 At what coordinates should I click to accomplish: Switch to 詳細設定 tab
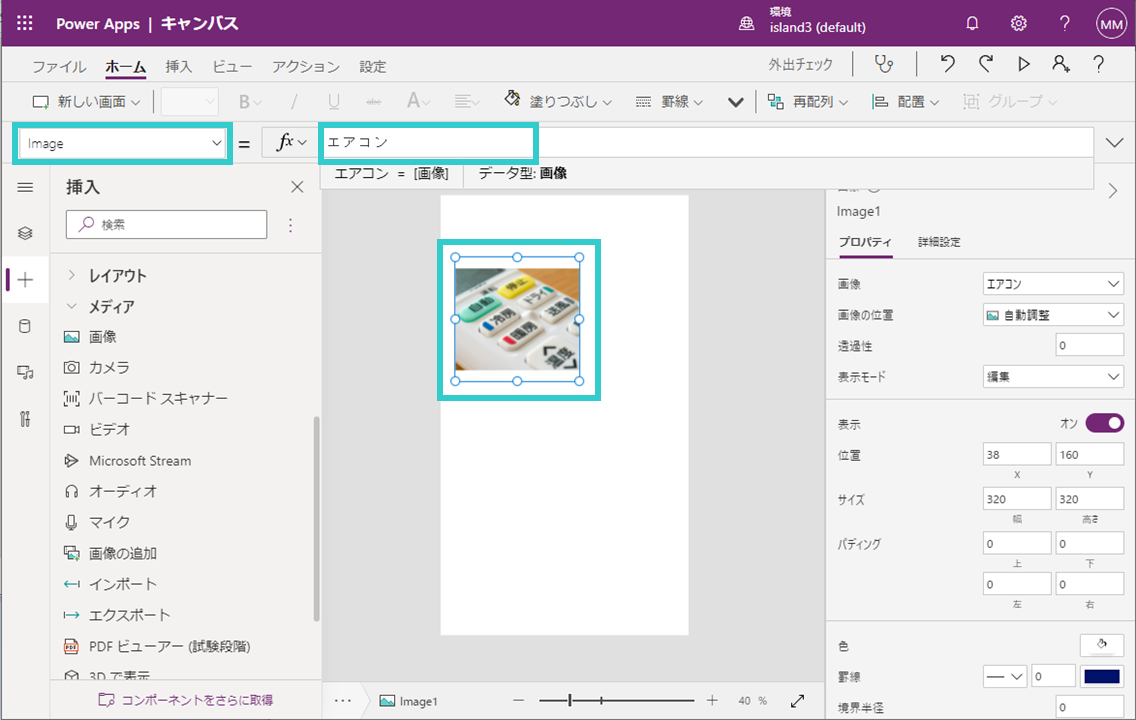(x=939, y=242)
